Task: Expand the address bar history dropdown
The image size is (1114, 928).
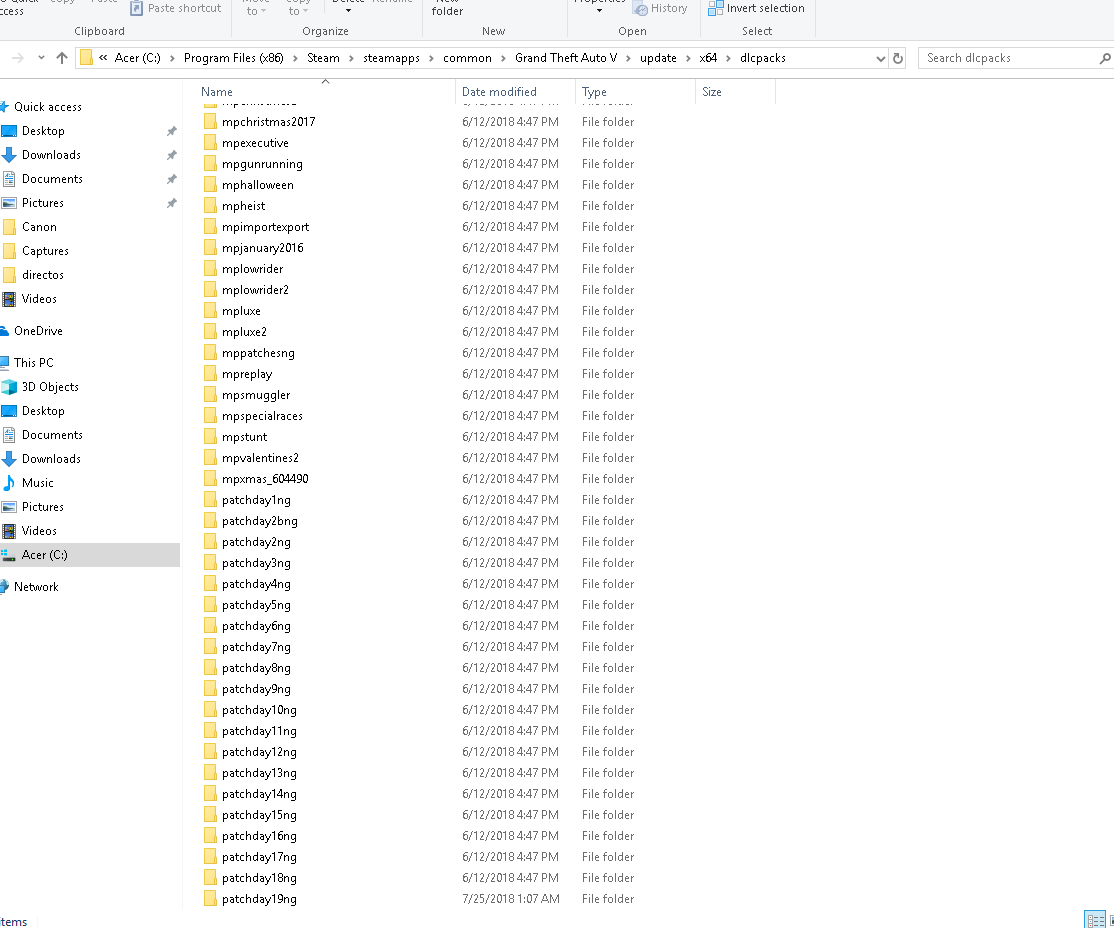Action: (x=881, y=58)
